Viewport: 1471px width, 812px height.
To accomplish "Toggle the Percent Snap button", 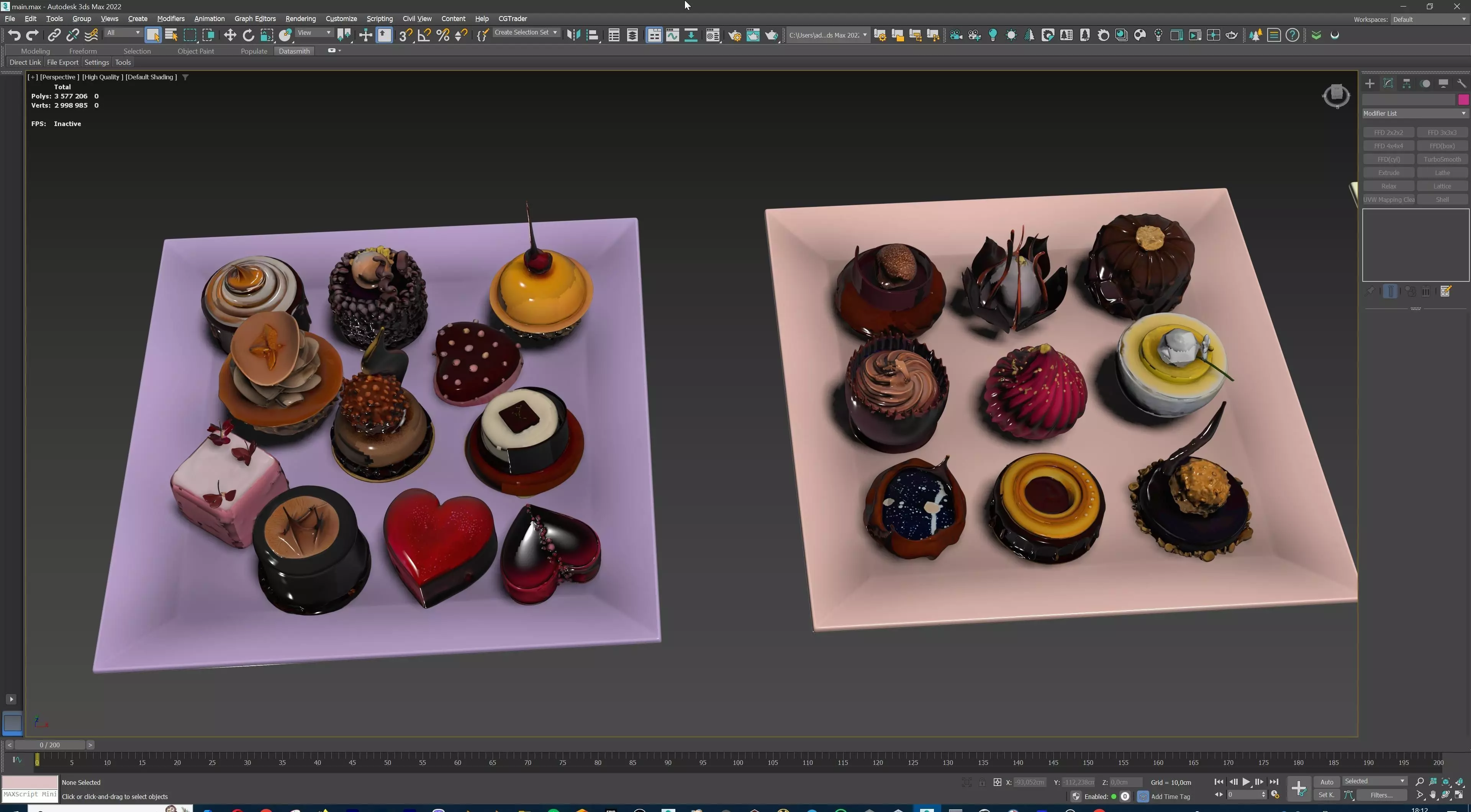I will point(442,35).
